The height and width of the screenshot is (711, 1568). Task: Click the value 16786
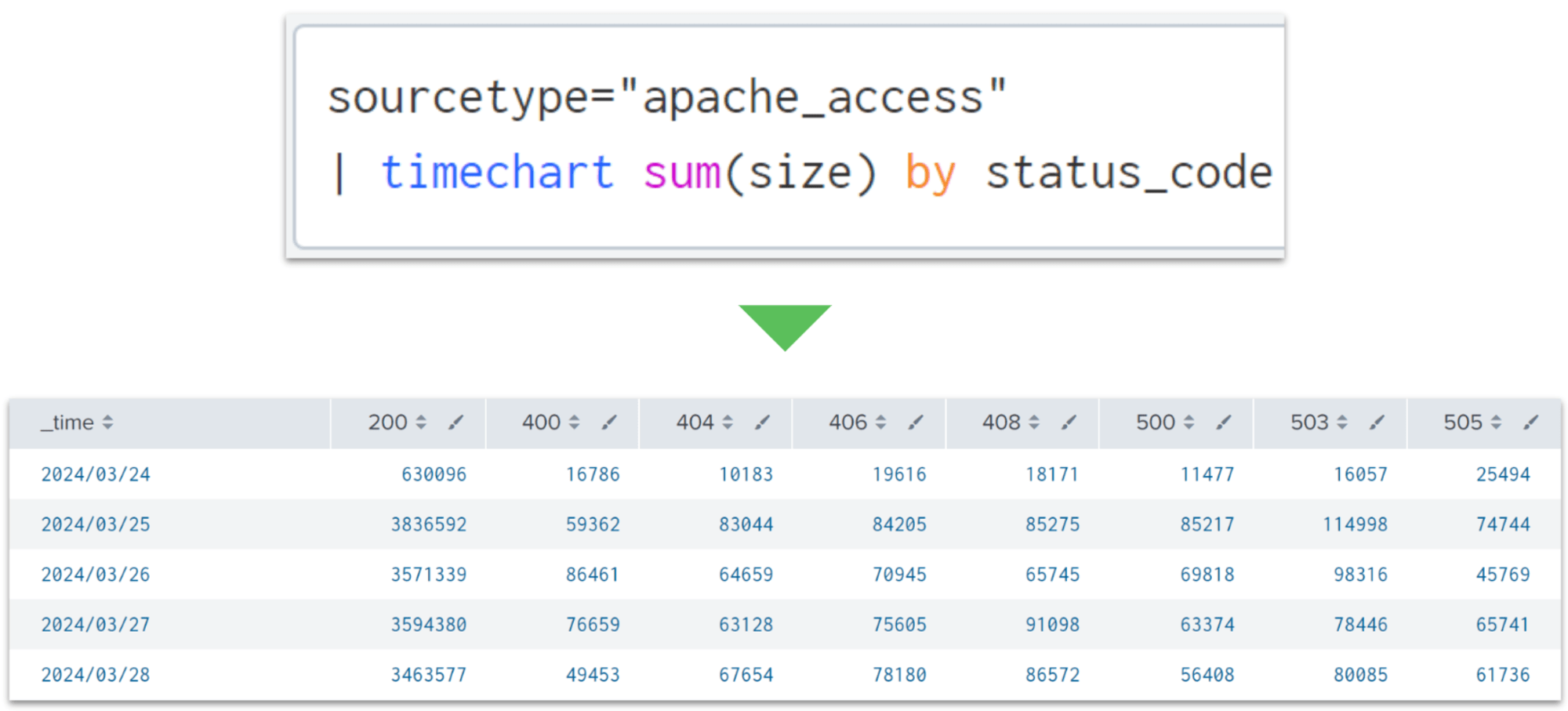click(x=593, y=474)
